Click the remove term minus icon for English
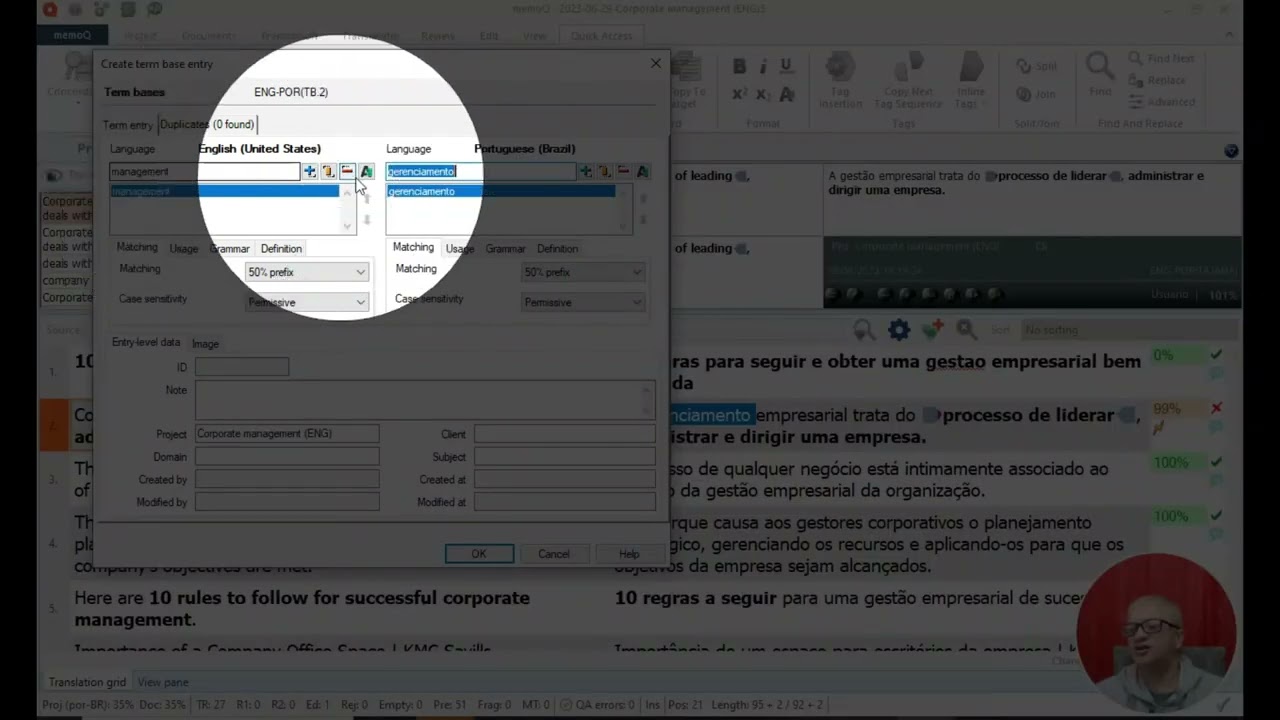Viewport: 1280px width, 720px height. click(347, 172)
